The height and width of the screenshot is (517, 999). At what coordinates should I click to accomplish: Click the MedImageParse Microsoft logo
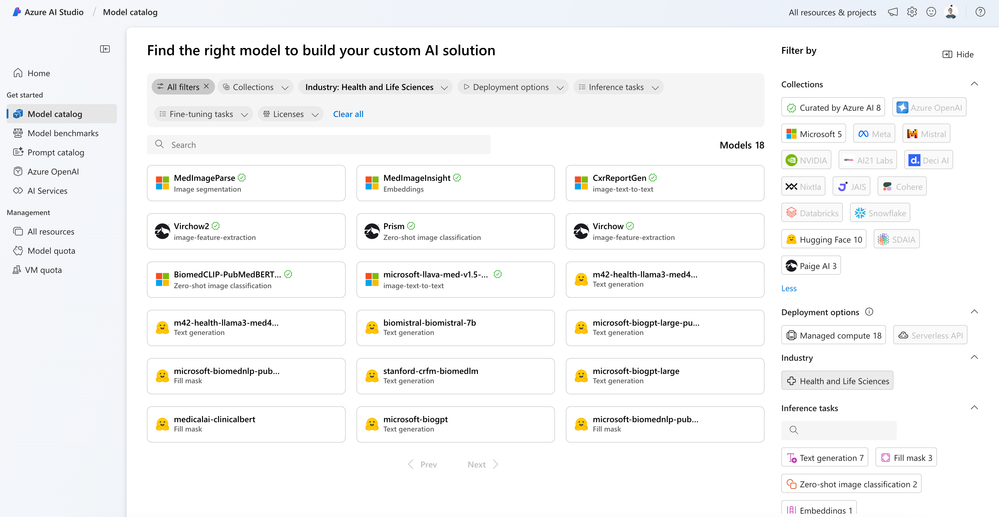[x=162, y=183]
